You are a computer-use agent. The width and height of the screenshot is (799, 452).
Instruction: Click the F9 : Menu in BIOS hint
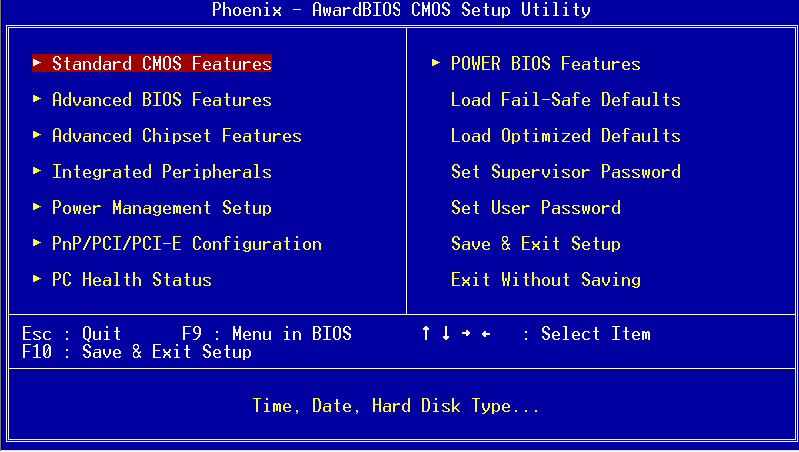[x=266, y=334]
